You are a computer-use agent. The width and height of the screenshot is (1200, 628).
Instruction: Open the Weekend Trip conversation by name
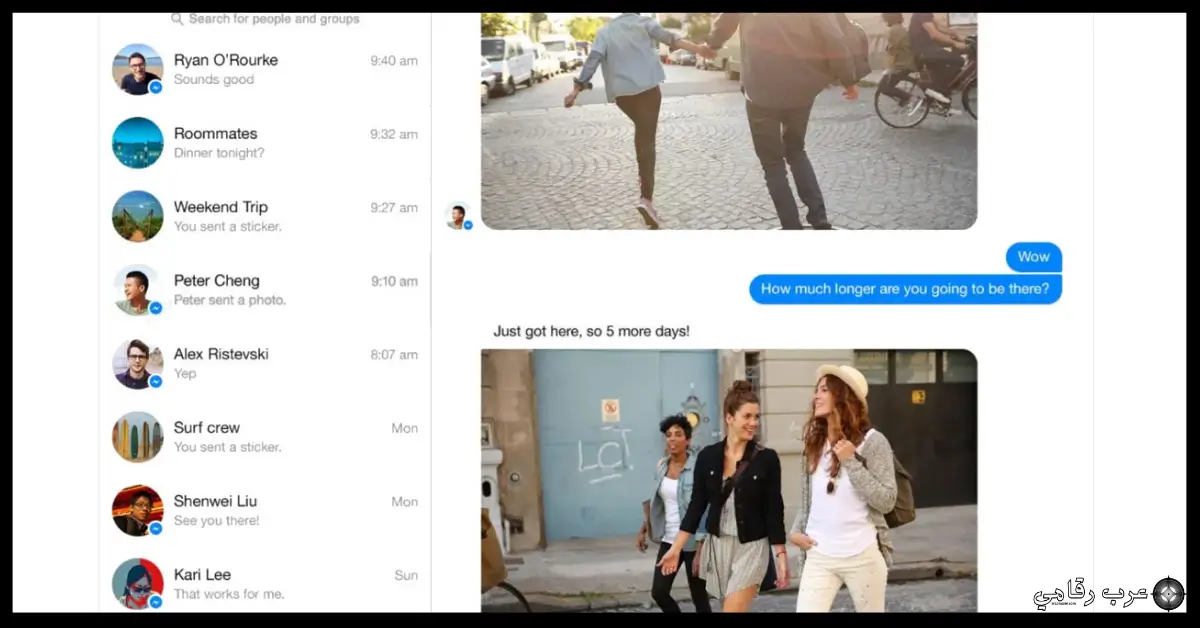pos(221,207)
